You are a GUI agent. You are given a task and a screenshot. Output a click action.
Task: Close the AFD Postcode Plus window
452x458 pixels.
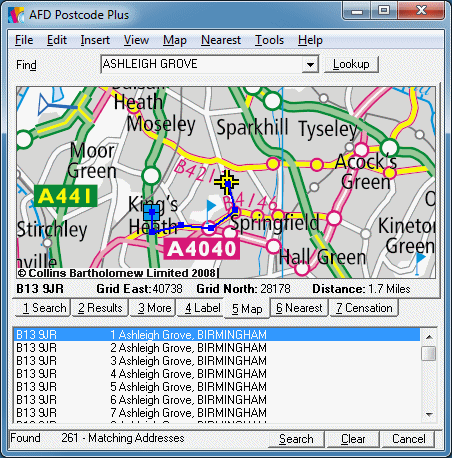click(x=421, y=11)
